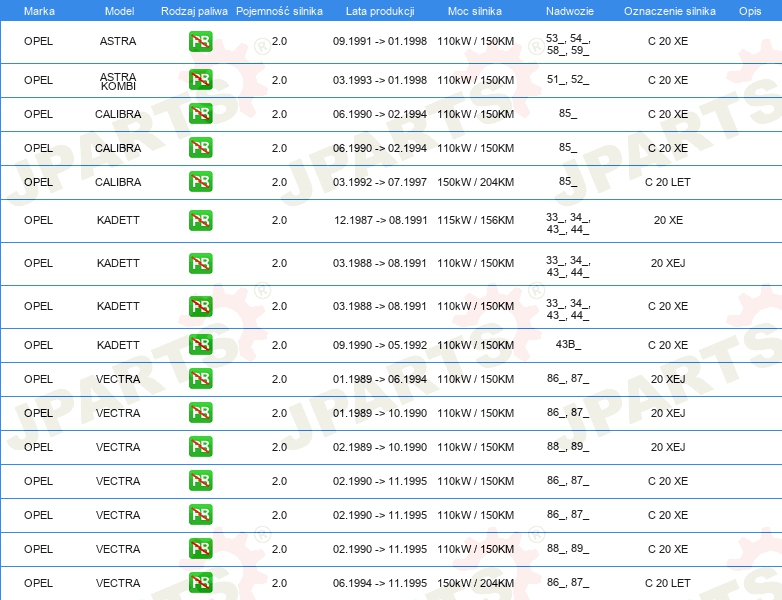Click 150kW / 204KM in the CALIBRA row
The width and height of the screenshot is (782, 600).
[475, 182]
